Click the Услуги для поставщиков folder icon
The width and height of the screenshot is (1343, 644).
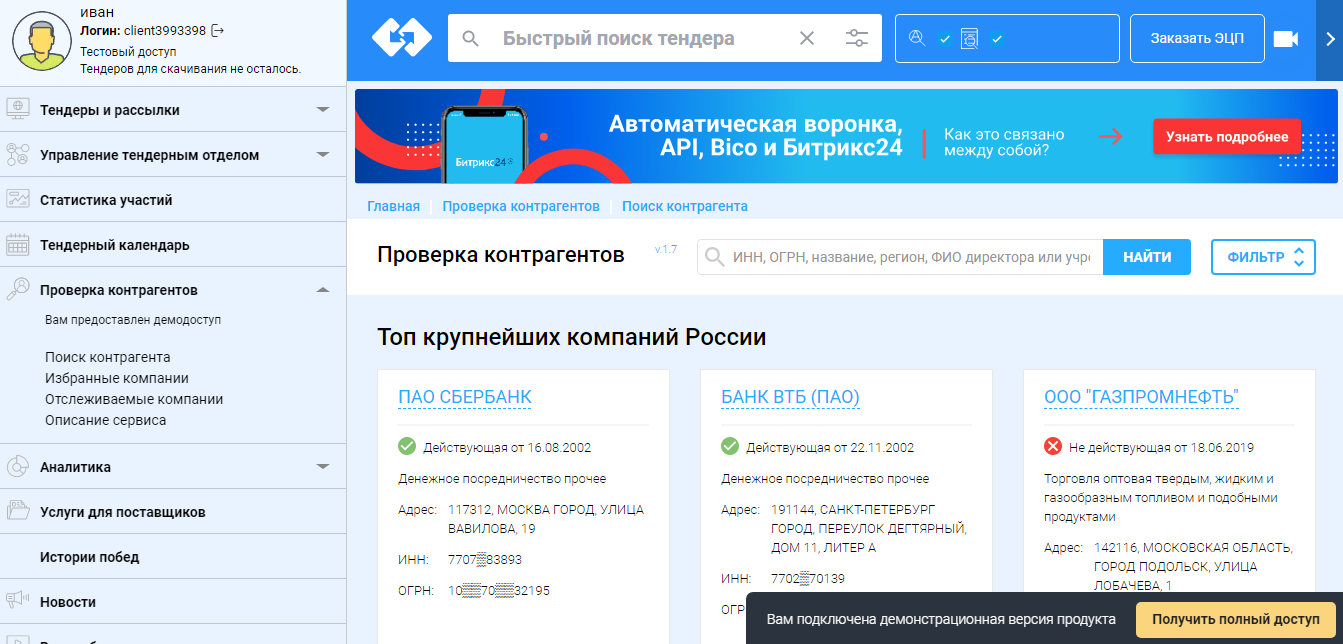pyautogui.click(x=18, y=511)
